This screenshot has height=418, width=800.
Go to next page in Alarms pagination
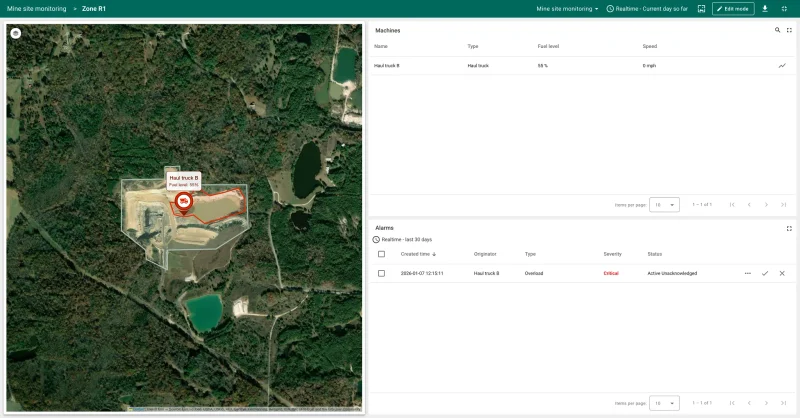766,403
